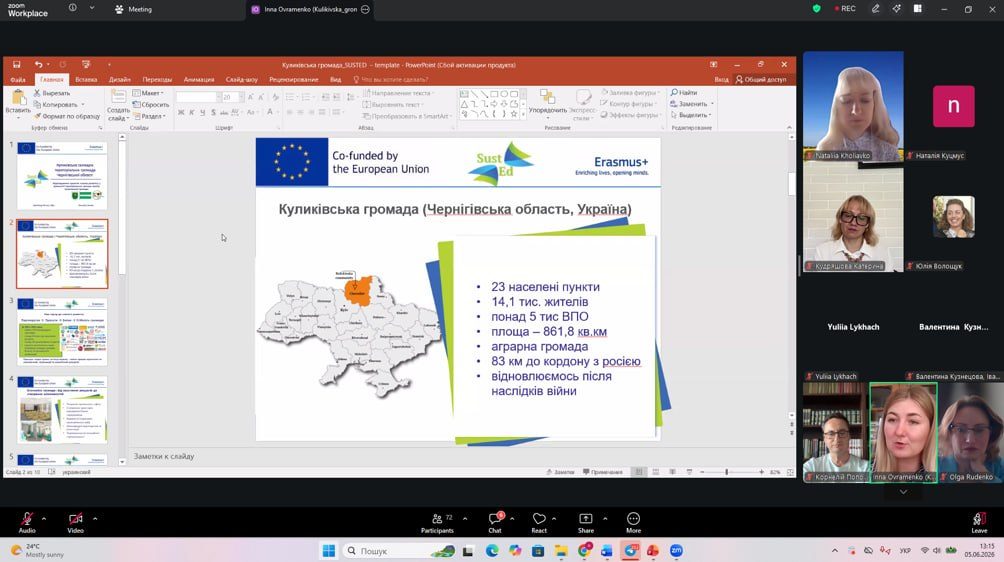The height and width of the screenshot is (562, 1004).
Task: Open the Zoom app taskbar icon
Action: tap(676, 550)
